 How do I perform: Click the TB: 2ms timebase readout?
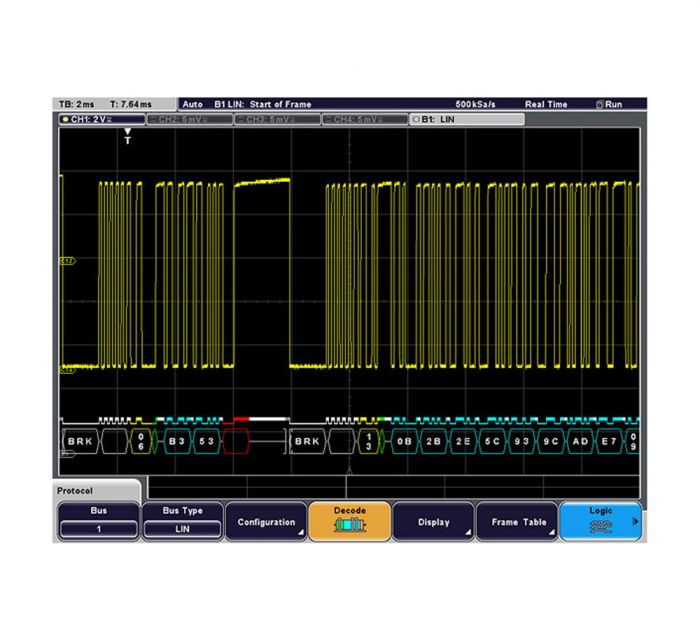coord(77,104)
